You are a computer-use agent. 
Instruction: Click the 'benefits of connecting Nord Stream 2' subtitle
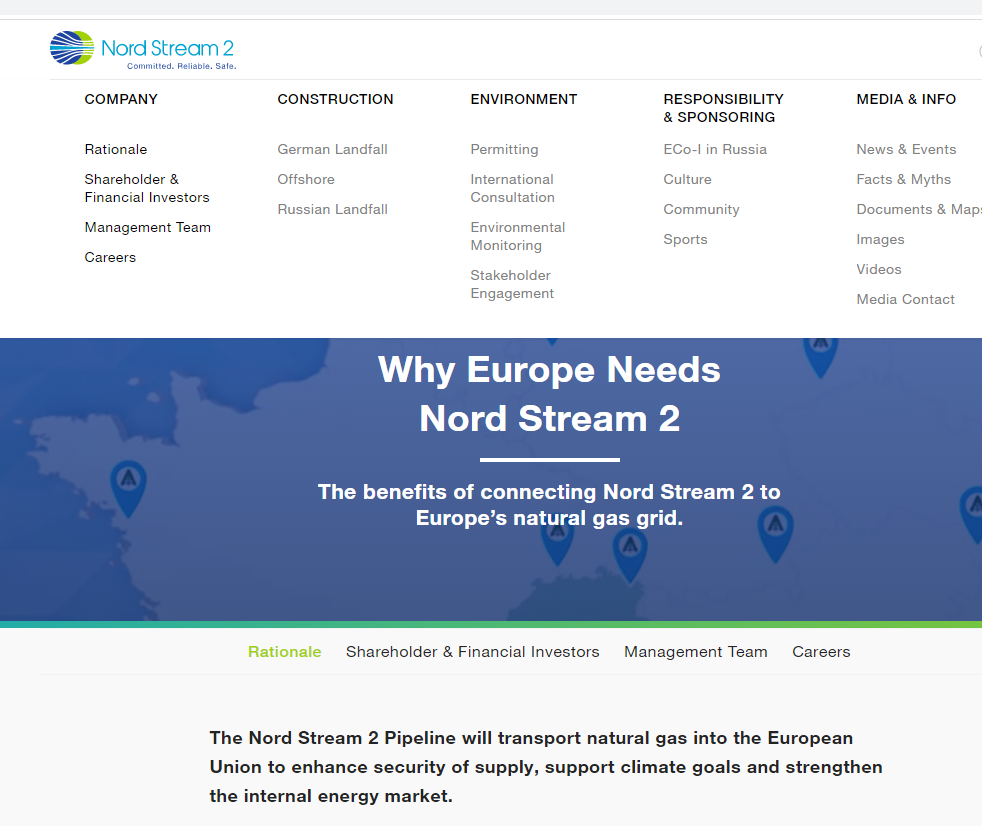(549, 505)
